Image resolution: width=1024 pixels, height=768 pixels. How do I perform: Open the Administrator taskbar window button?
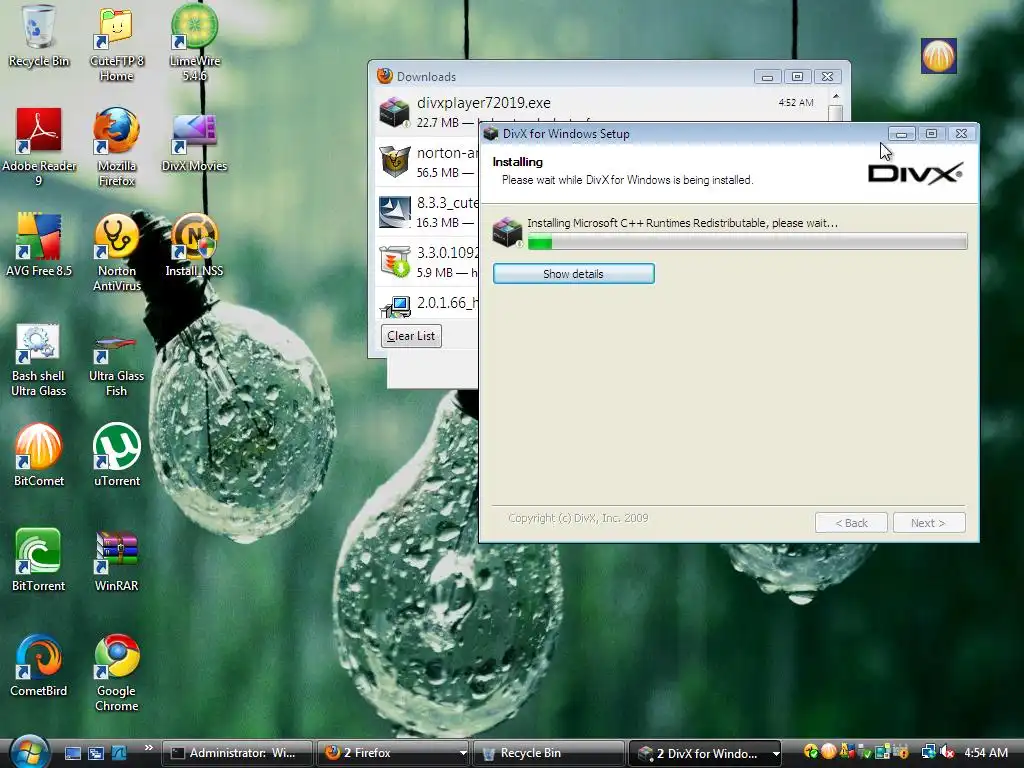tap(236, 753)
